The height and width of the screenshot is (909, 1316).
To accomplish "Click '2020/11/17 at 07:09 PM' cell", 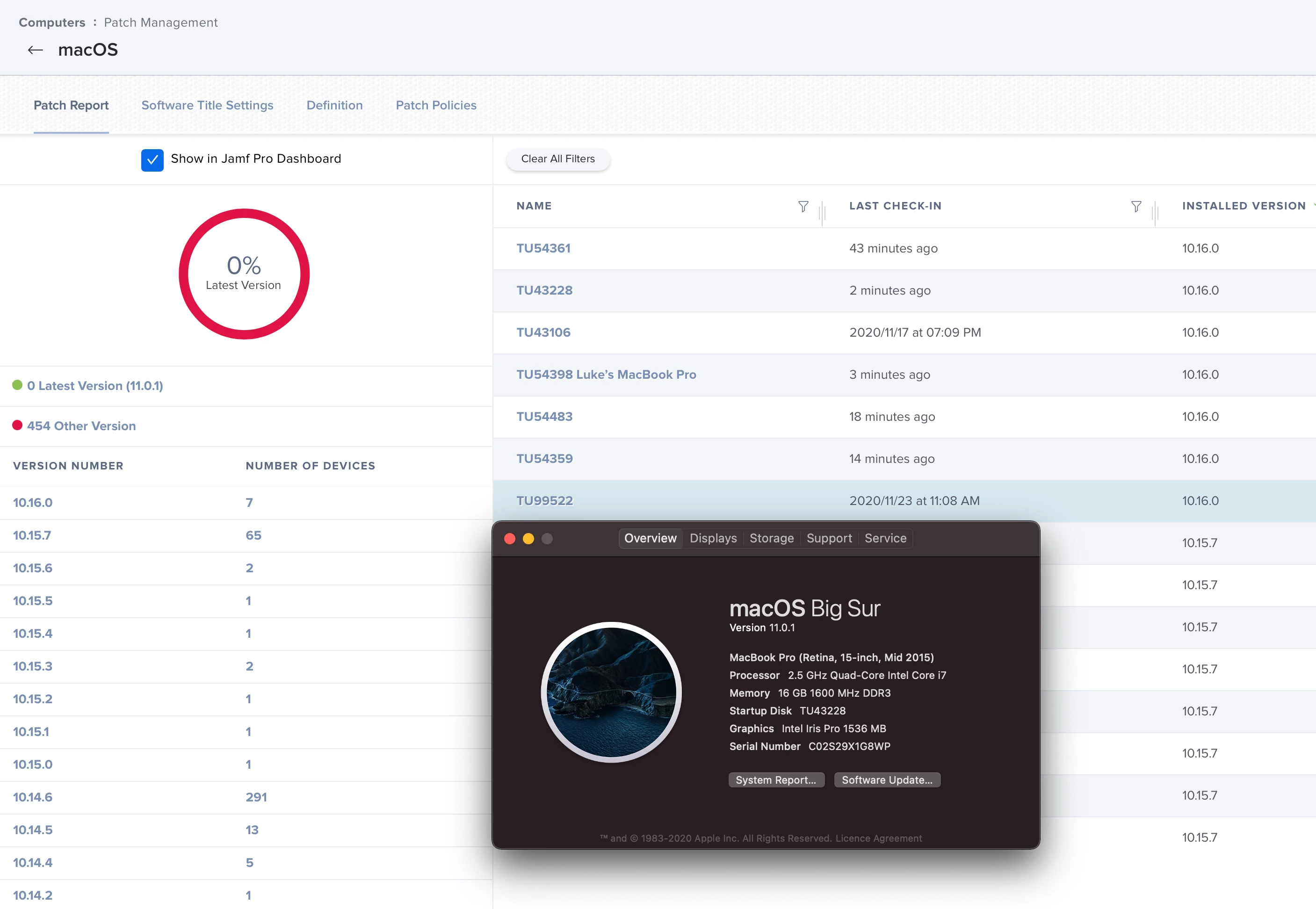I will point(915,332).
